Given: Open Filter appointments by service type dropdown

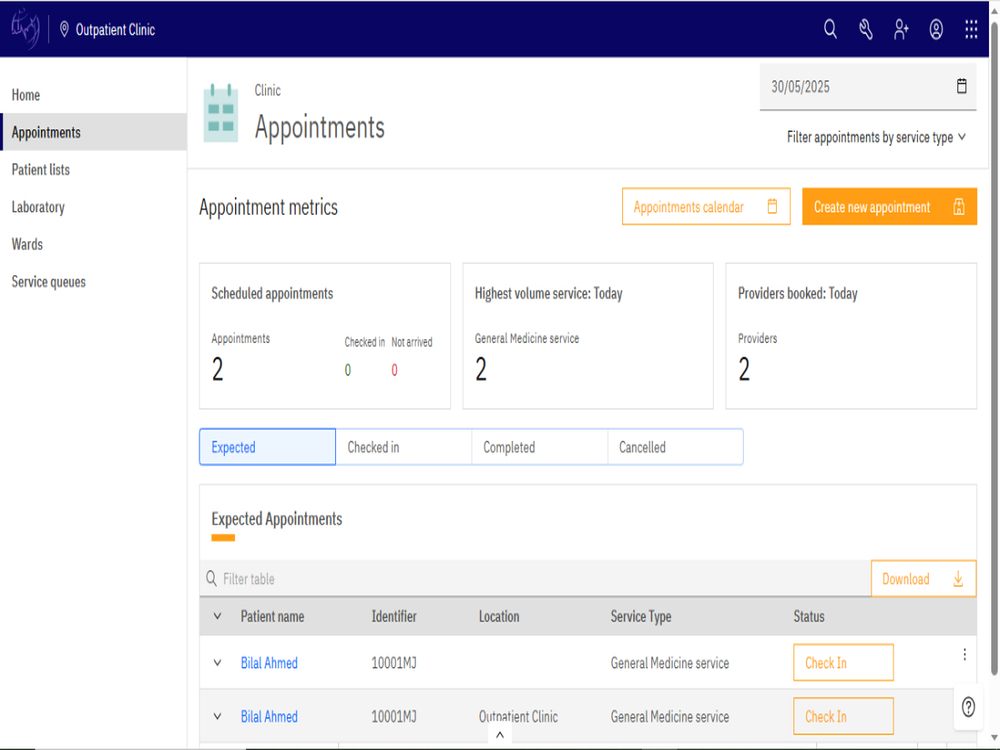Looking at the screenshot, I should pos(876,137).
